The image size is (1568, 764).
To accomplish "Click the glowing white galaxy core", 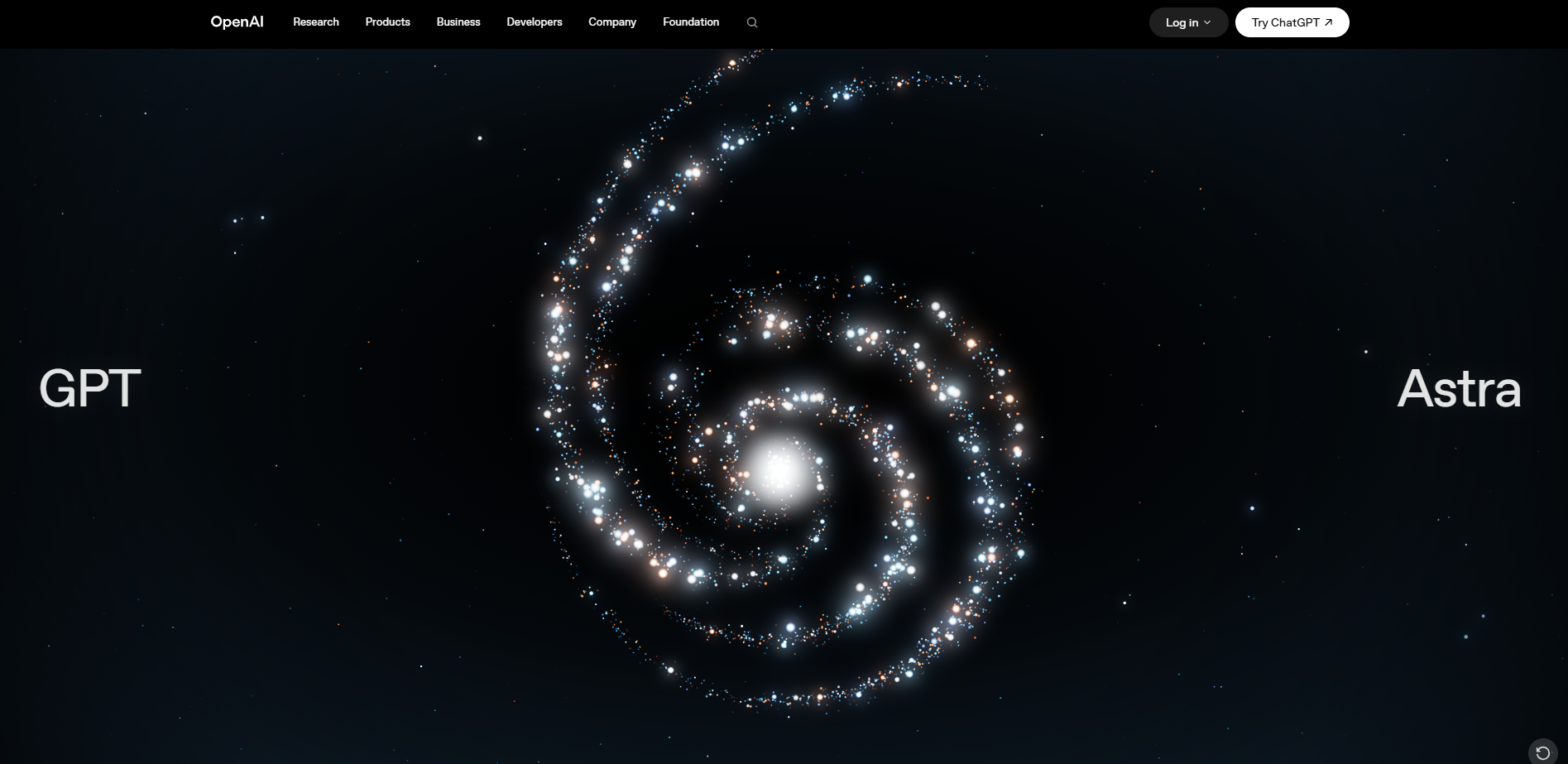I will coord(778,470).
